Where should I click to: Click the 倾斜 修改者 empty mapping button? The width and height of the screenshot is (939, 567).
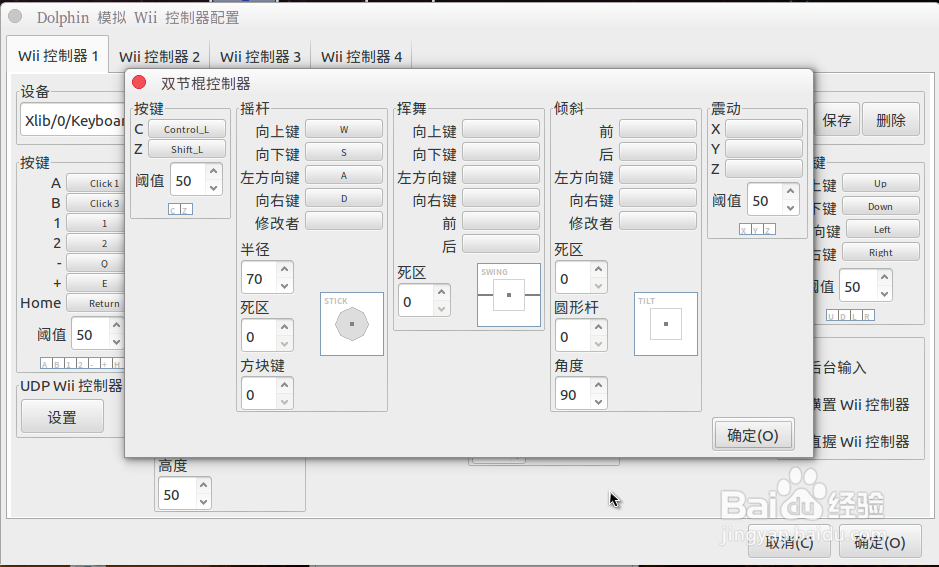pos(658,221)
